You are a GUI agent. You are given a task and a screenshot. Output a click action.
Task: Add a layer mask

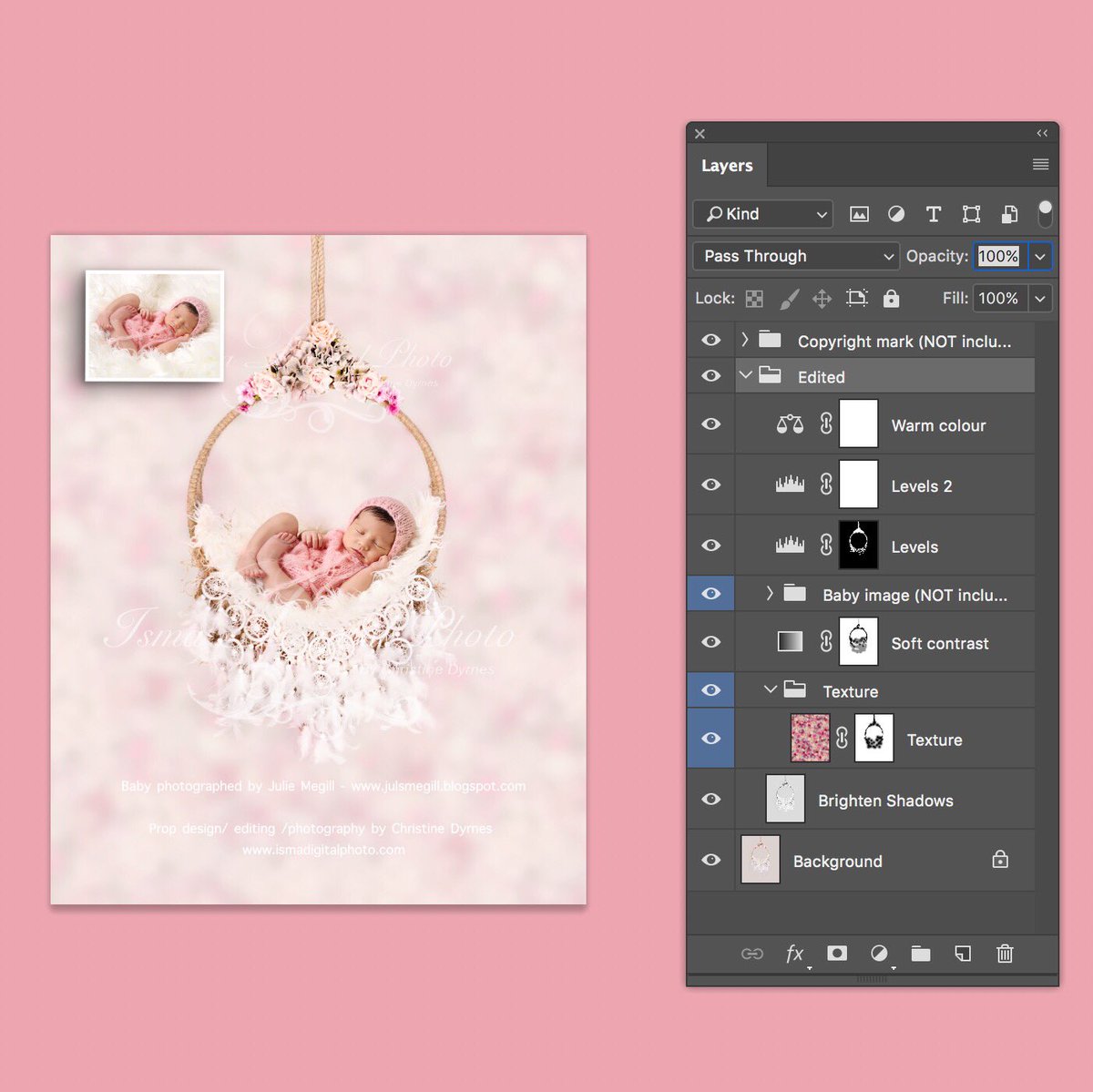tap(837, 954)
